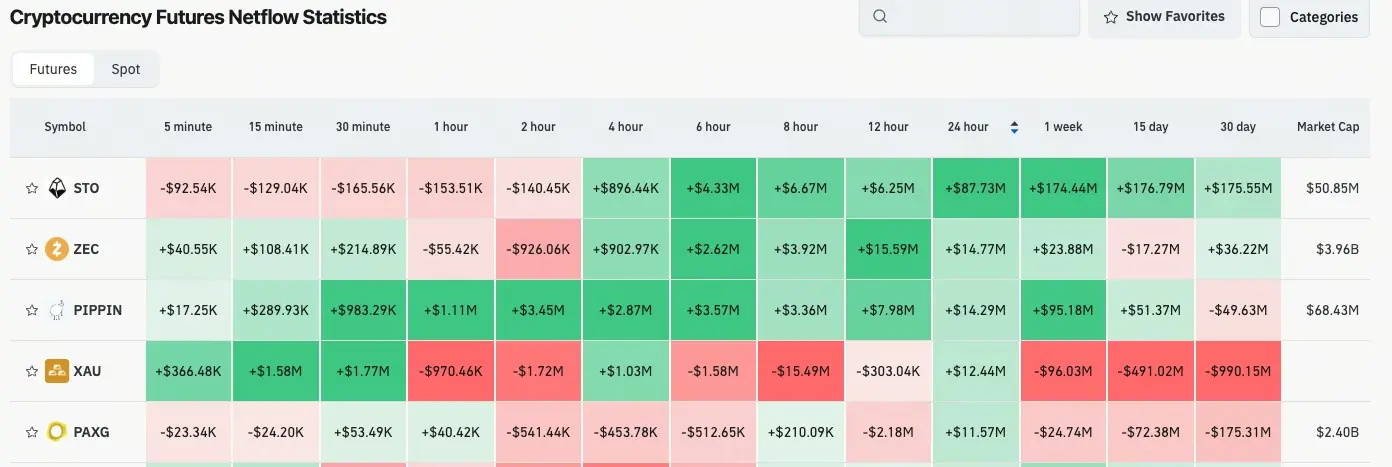
Task: Click the ZEC -$17.27M cell
Action: pos(1151,249)
